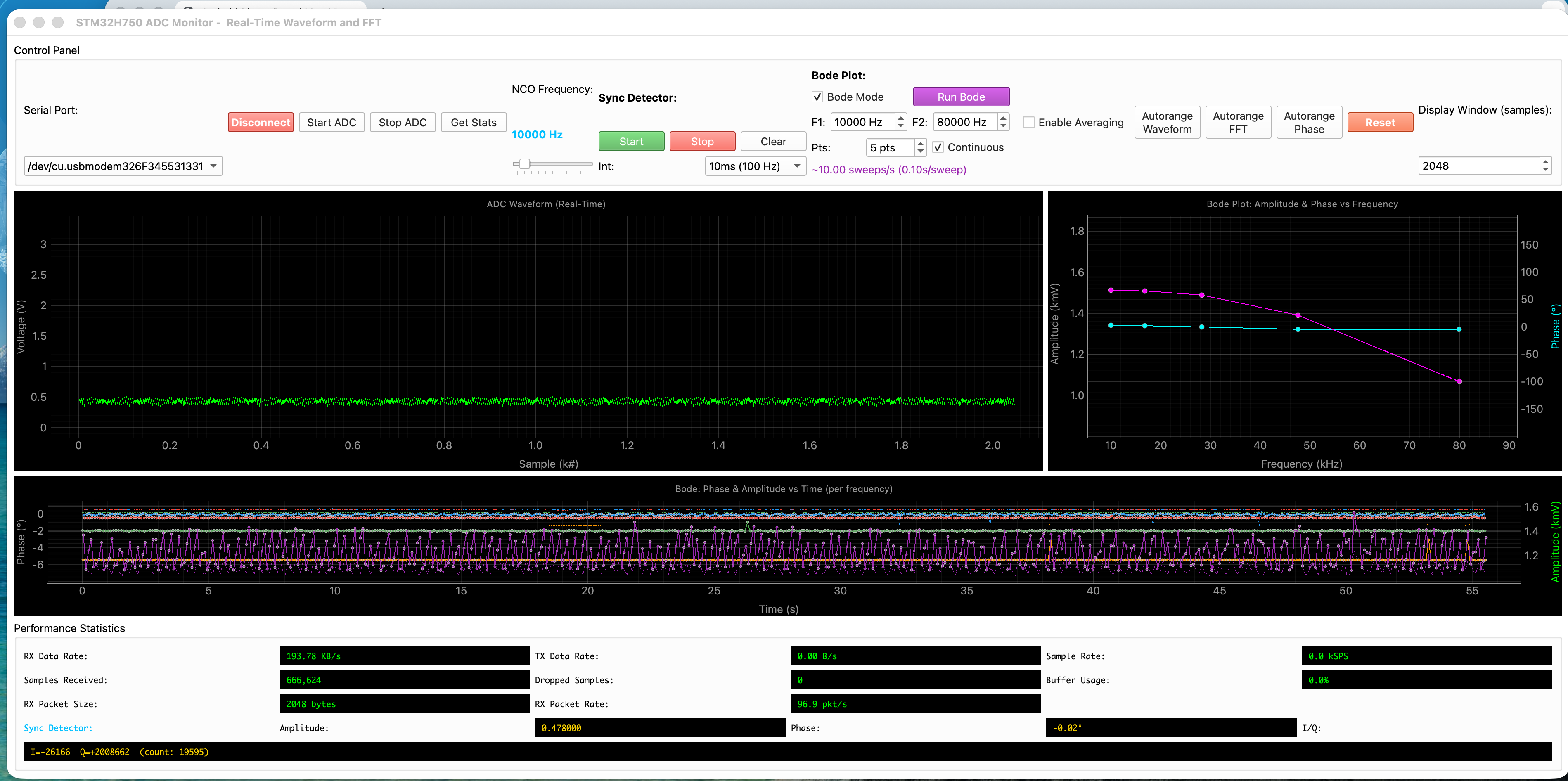Image resolution: width=1568 pixels, height=781 pixels.
Task: Clear the Sync Detector data
Action: (x=772, y=141)
